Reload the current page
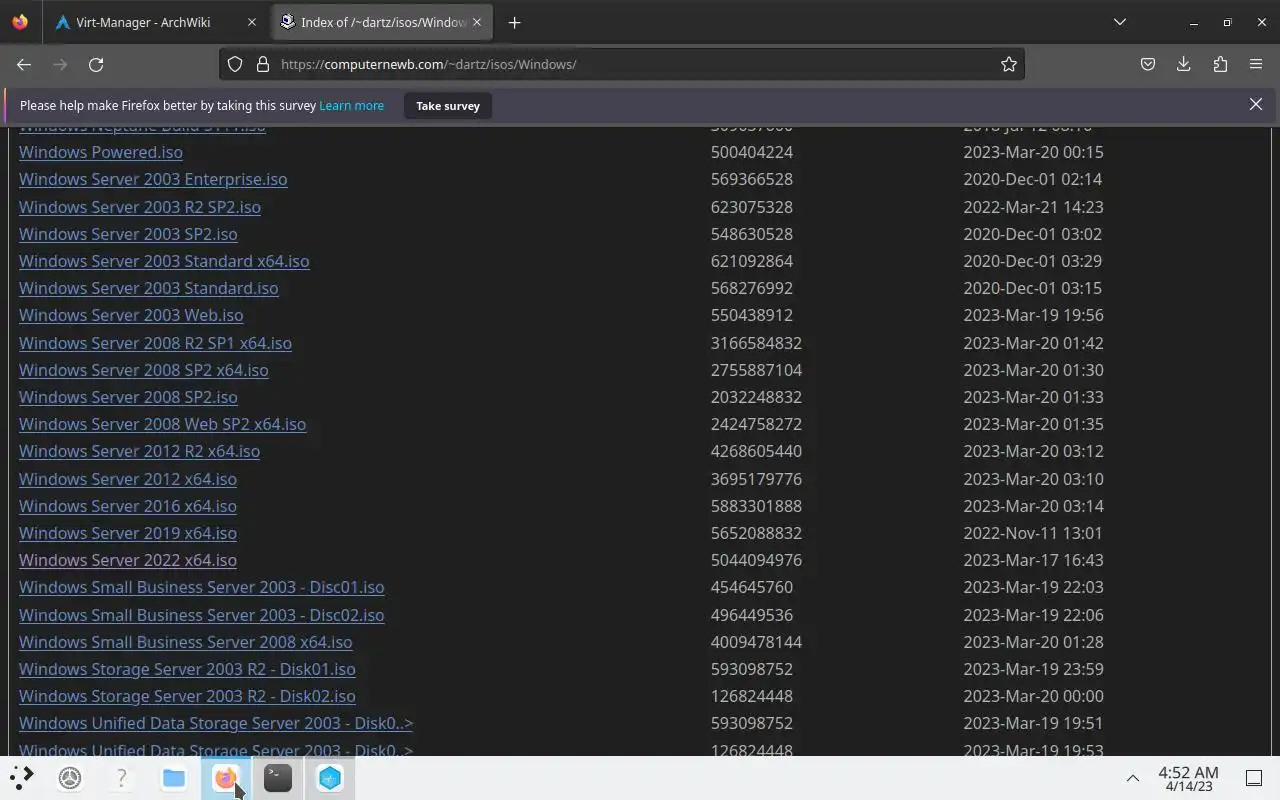1280x800 pixels. [x=96, y=64]
